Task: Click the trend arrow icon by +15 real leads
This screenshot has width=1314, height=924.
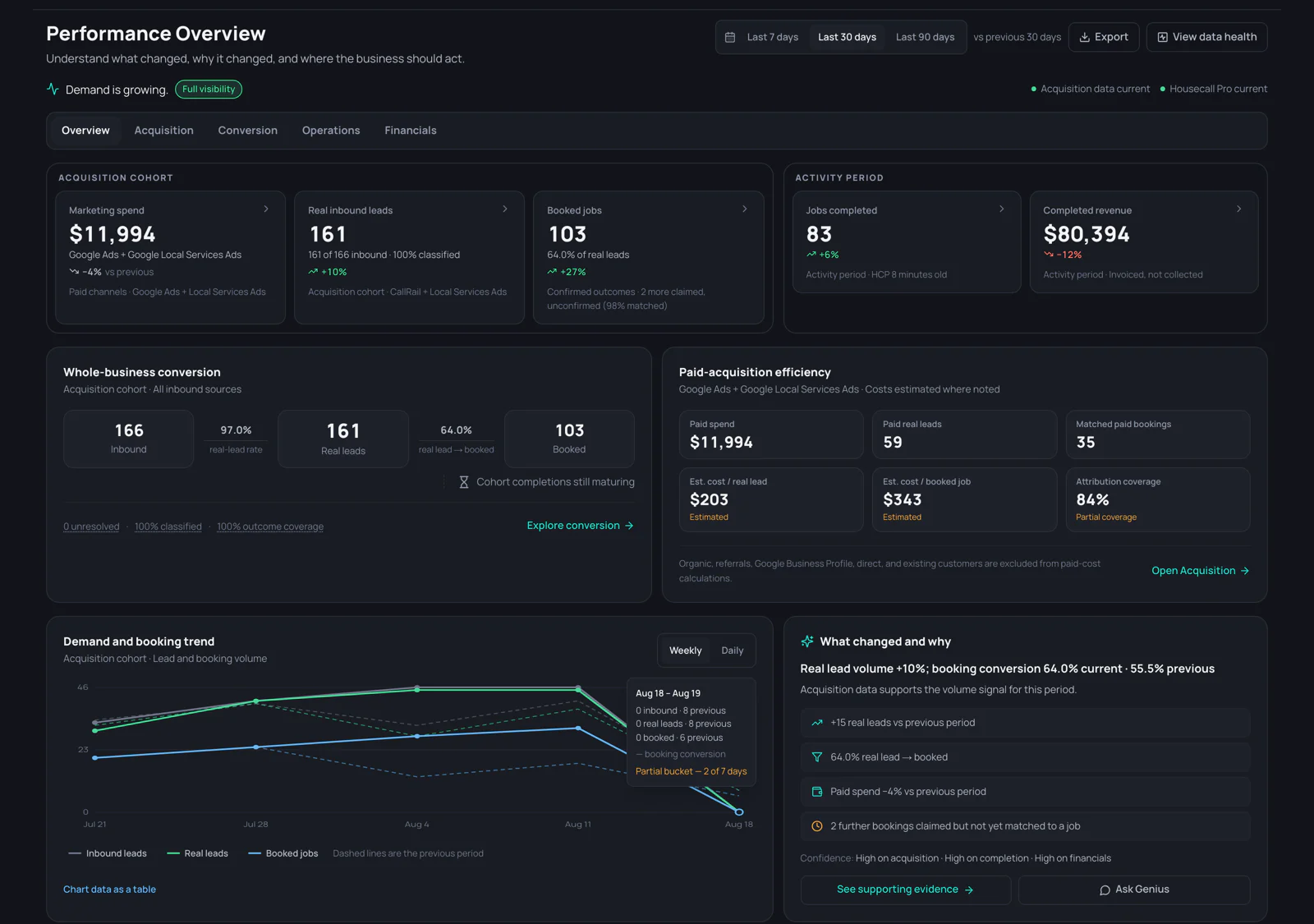Action: [817, 723]
